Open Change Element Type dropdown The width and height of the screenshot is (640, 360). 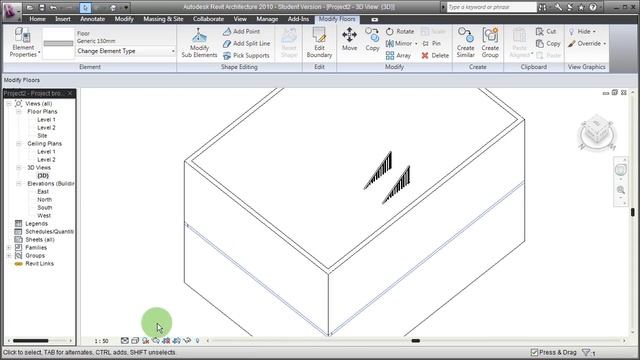tap(126, 51)
